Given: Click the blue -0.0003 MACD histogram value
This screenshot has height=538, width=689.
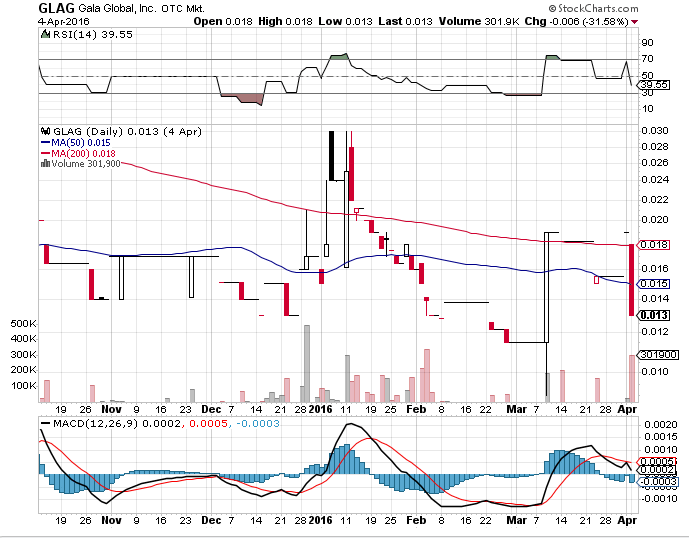Looking at the screenshot, I should coord(257,424).
